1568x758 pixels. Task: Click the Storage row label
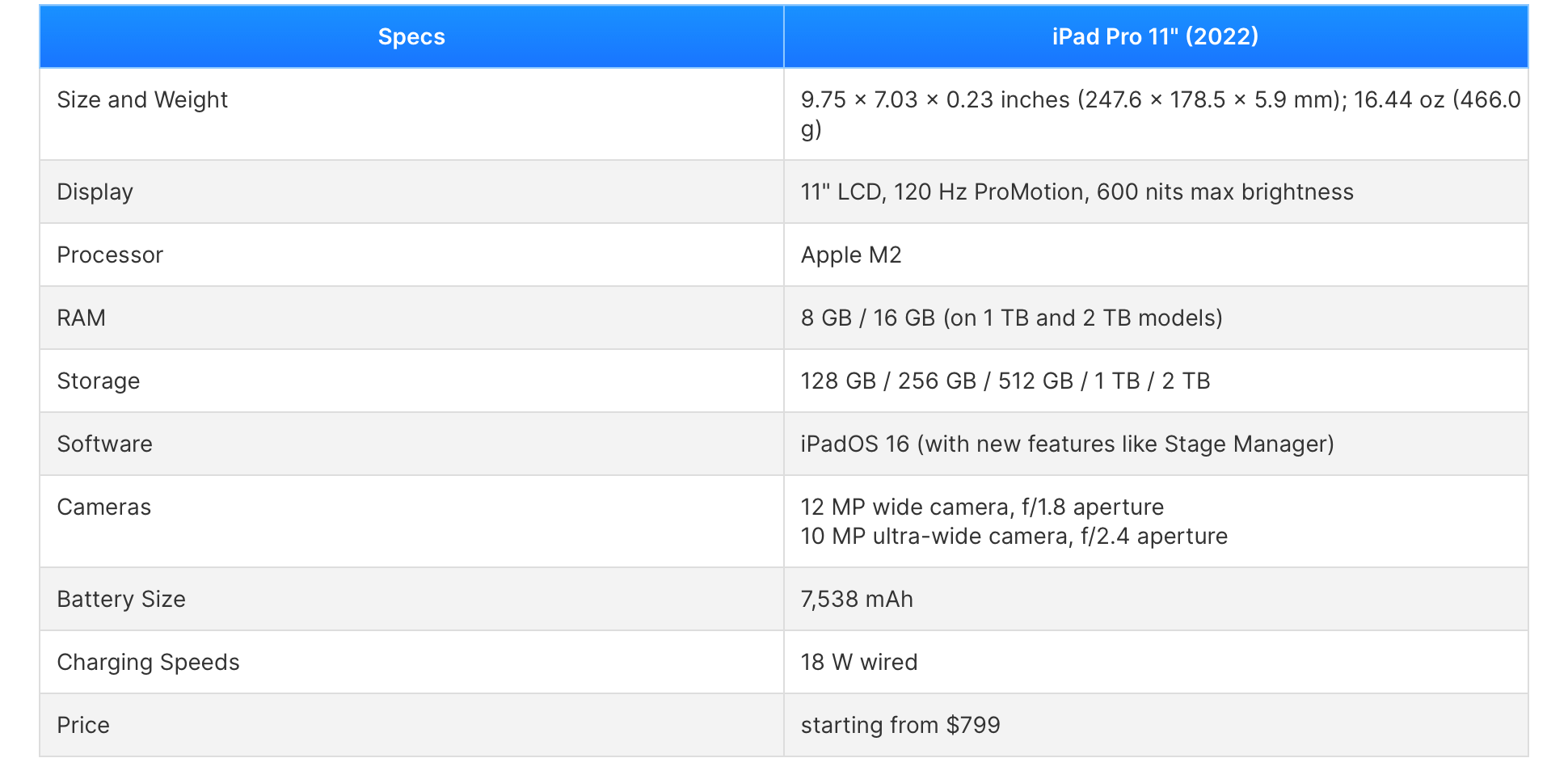click(98, 381)
